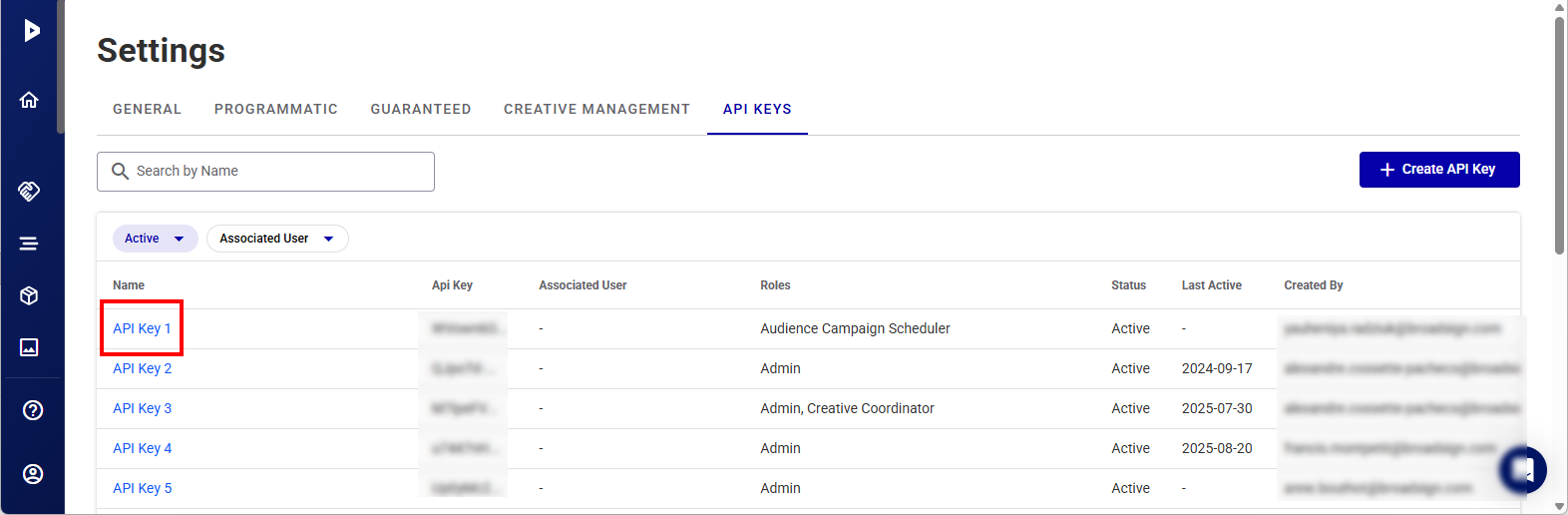
Task: Open the cube inventory icon in sidebar
Action: point(30,295)
